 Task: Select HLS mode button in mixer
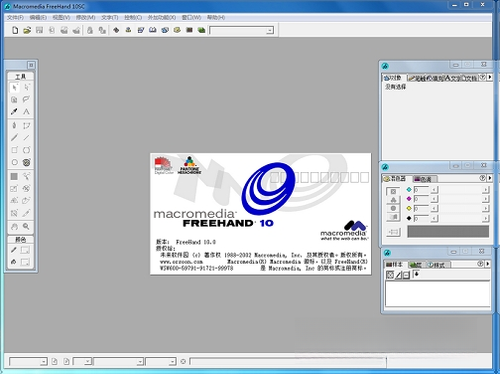click(x=393, y=209)
